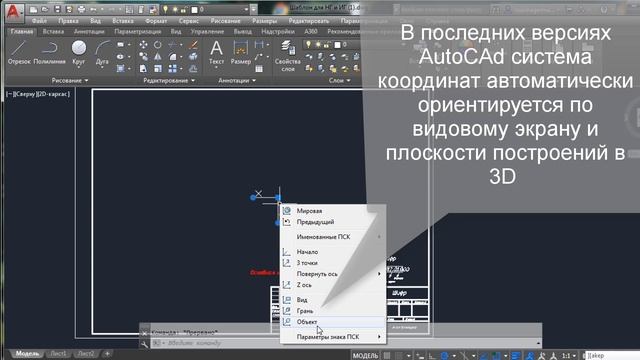Click the Erase tool icon

[x=193, y=44]
